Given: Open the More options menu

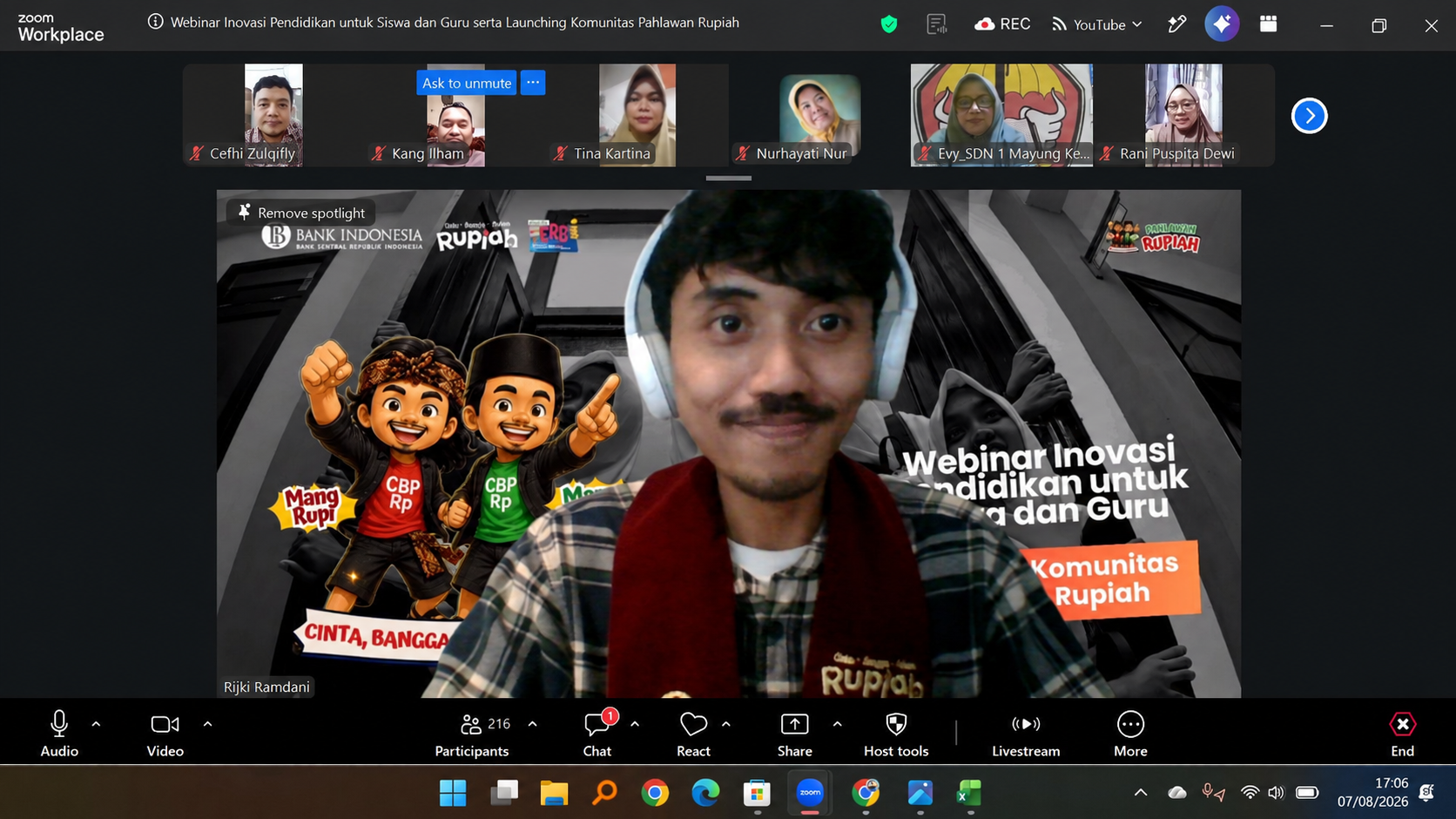Looking at the screenshot, I should coord(1130,734).
